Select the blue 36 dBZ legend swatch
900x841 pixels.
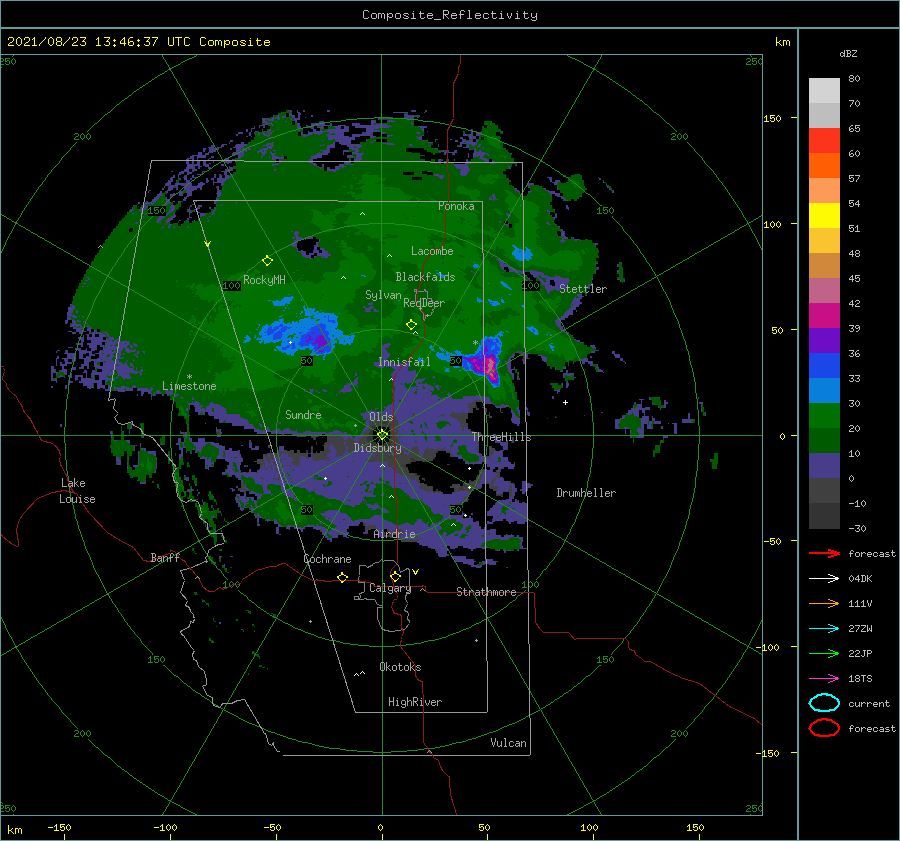coord(824,366)
